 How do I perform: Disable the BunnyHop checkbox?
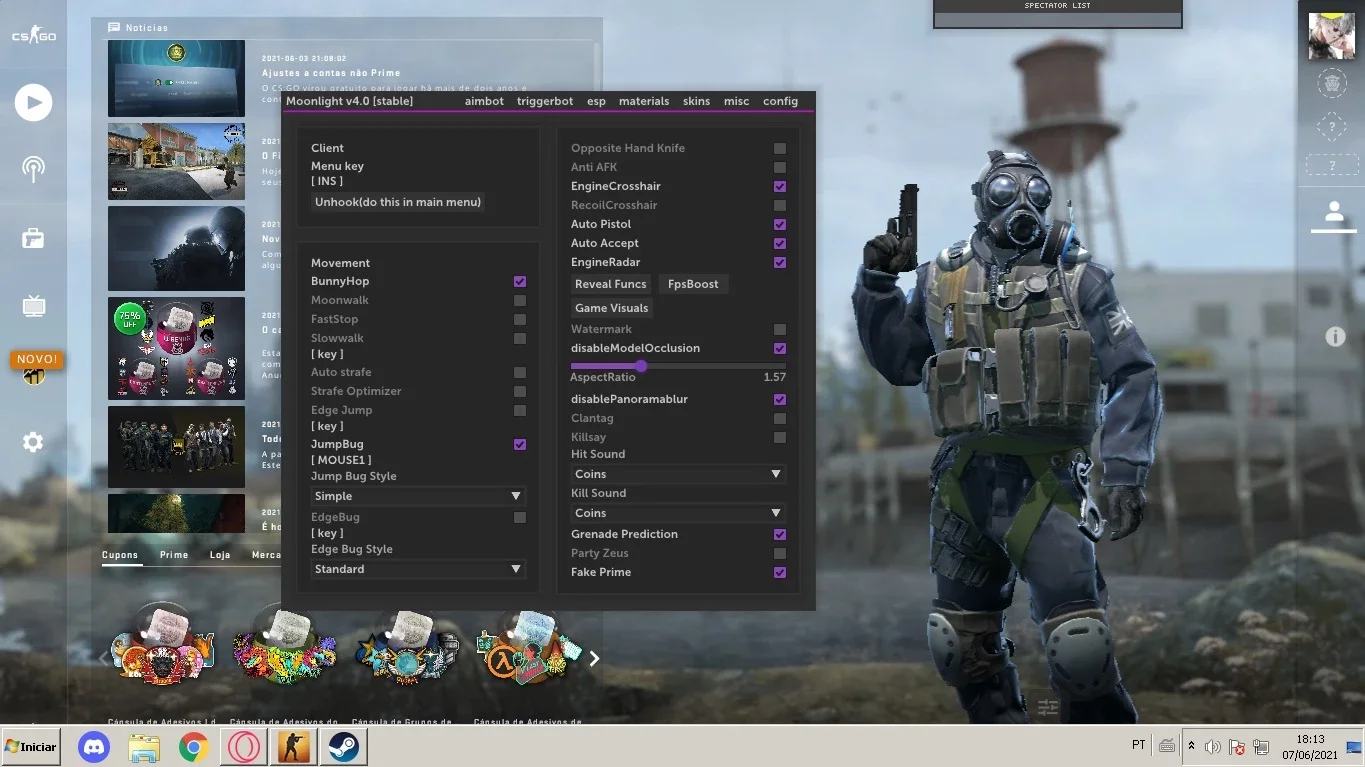tap(520, 282)
